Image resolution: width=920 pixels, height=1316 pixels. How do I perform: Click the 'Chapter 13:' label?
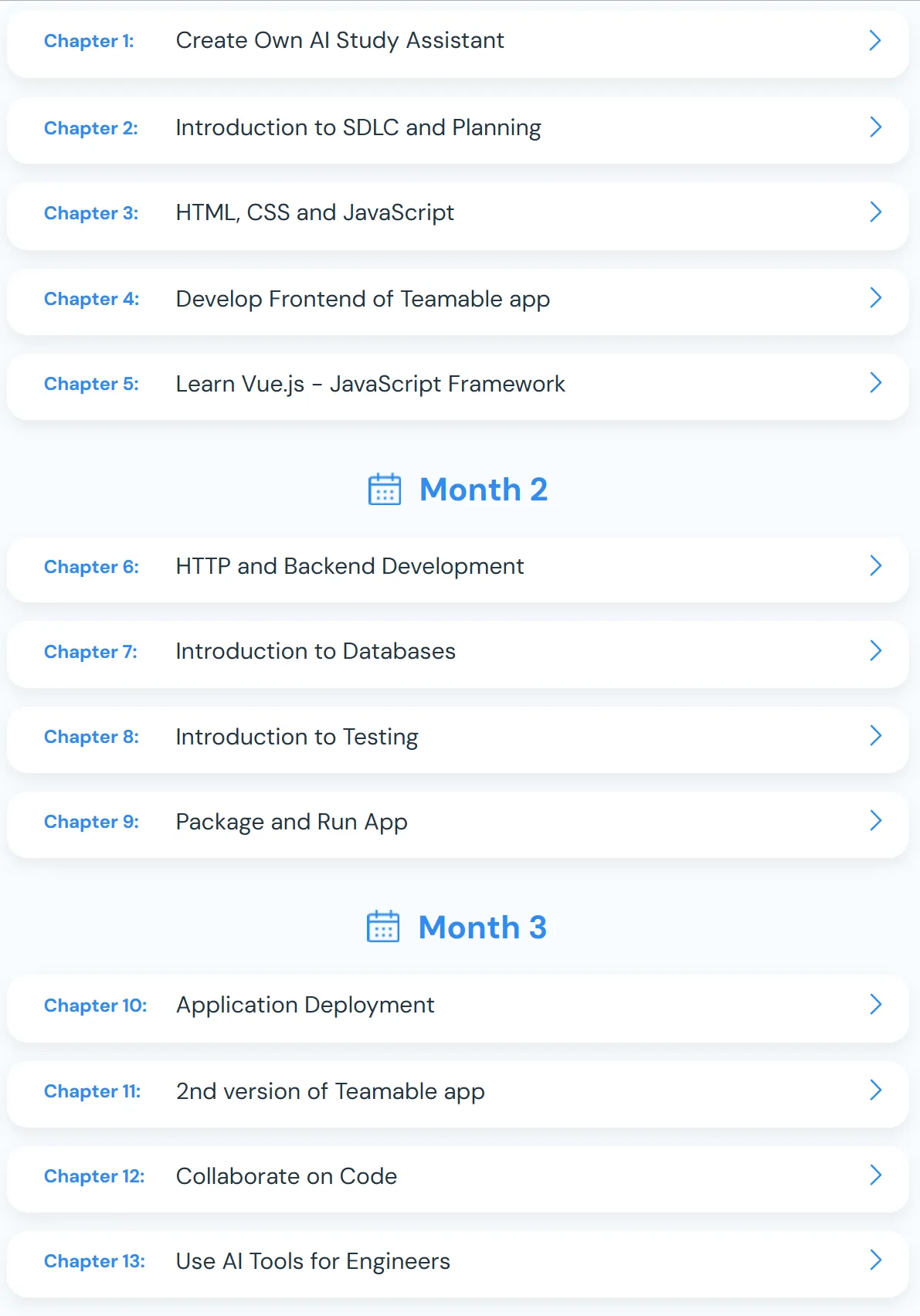tap(94, 1261)
